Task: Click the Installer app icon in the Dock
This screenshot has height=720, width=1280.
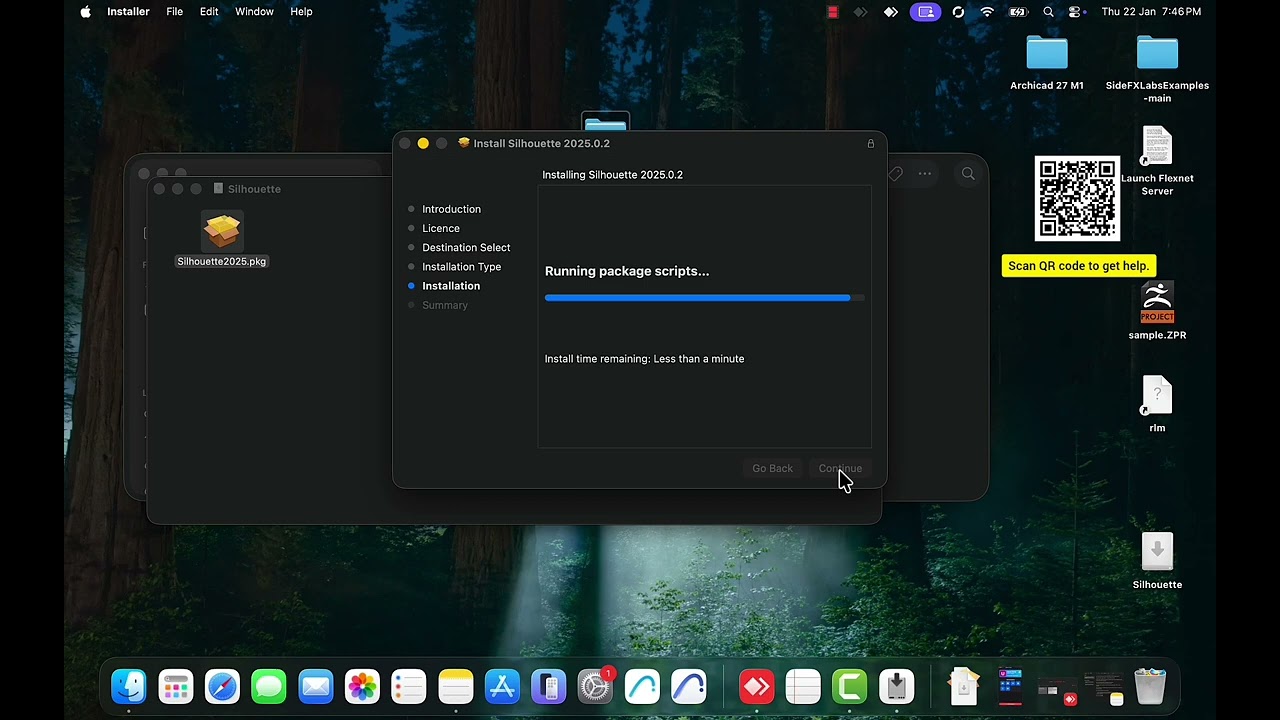Action: pos(897,687)
